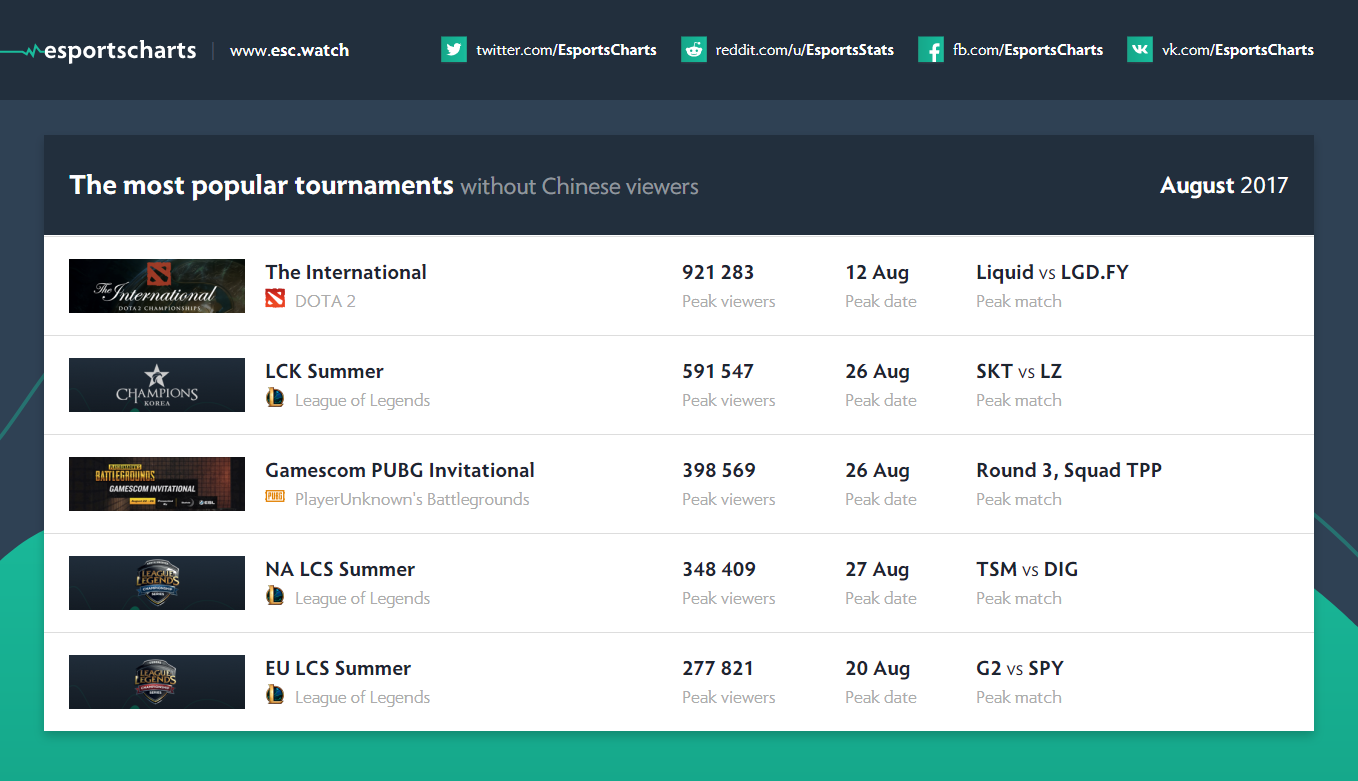The width and height of the screenshot is (1358, 781).
Task: Open twitter.com/EsportsCharts link
Action: tap(566, 50)
